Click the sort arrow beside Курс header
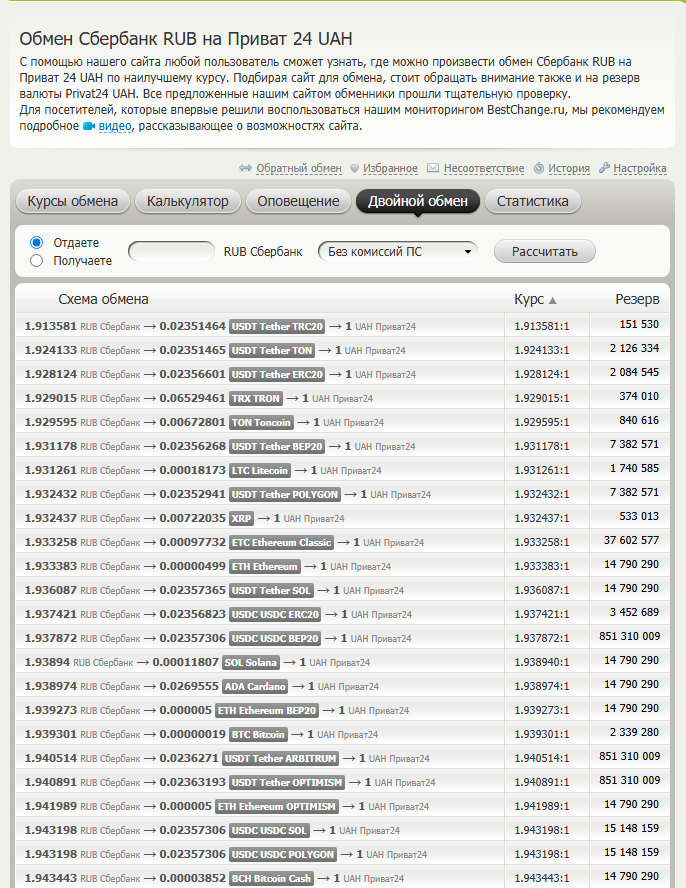686x888 pixels. coord(553,301)
